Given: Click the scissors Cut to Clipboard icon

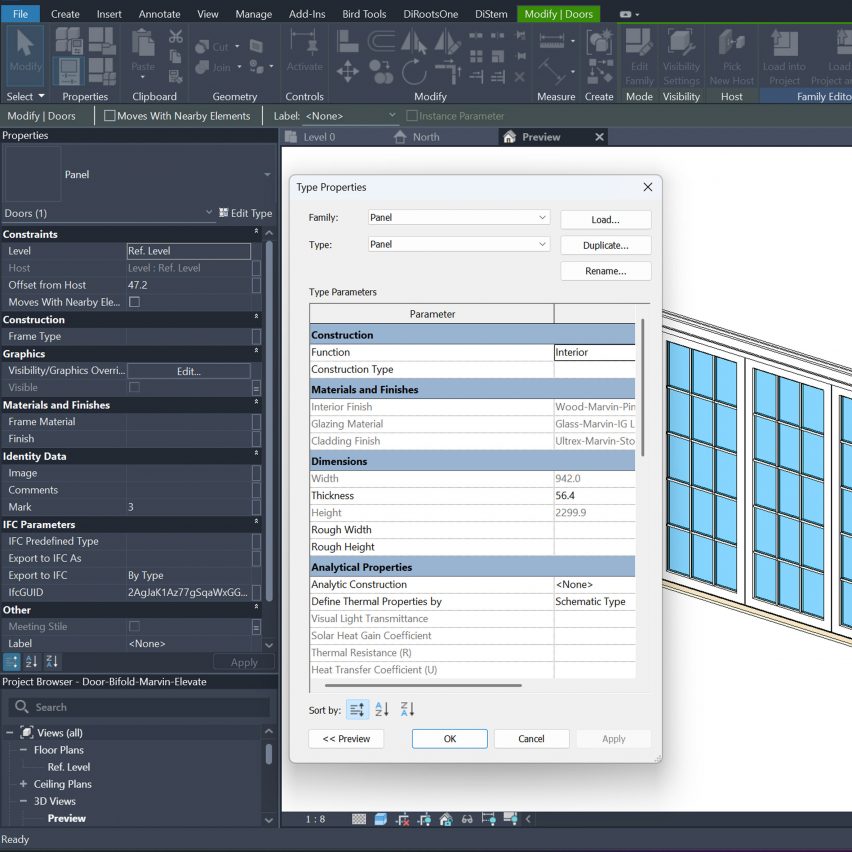Looking at the screenshot, I should tap(176, 37).
